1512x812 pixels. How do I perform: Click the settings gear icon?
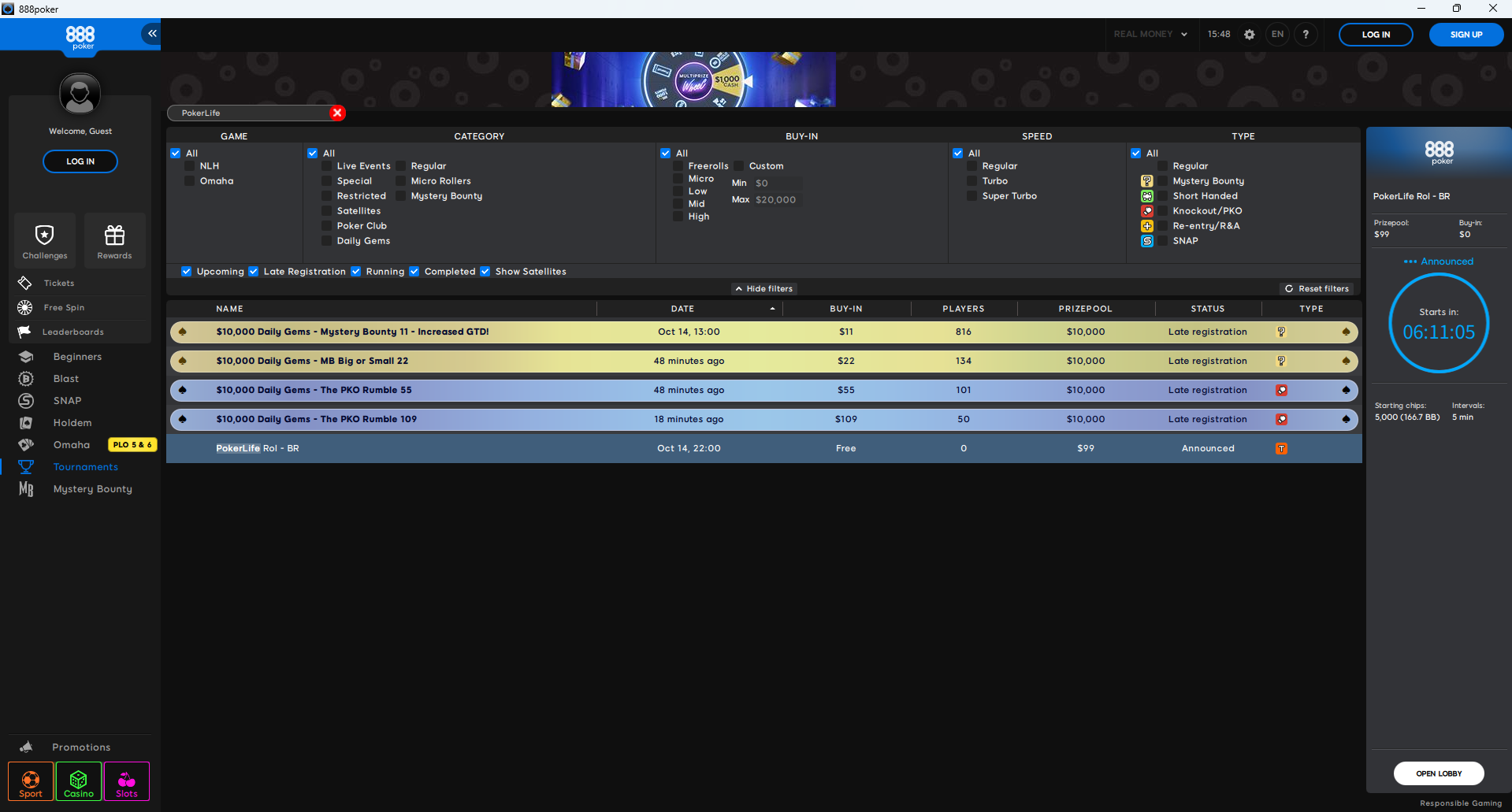1249,35
